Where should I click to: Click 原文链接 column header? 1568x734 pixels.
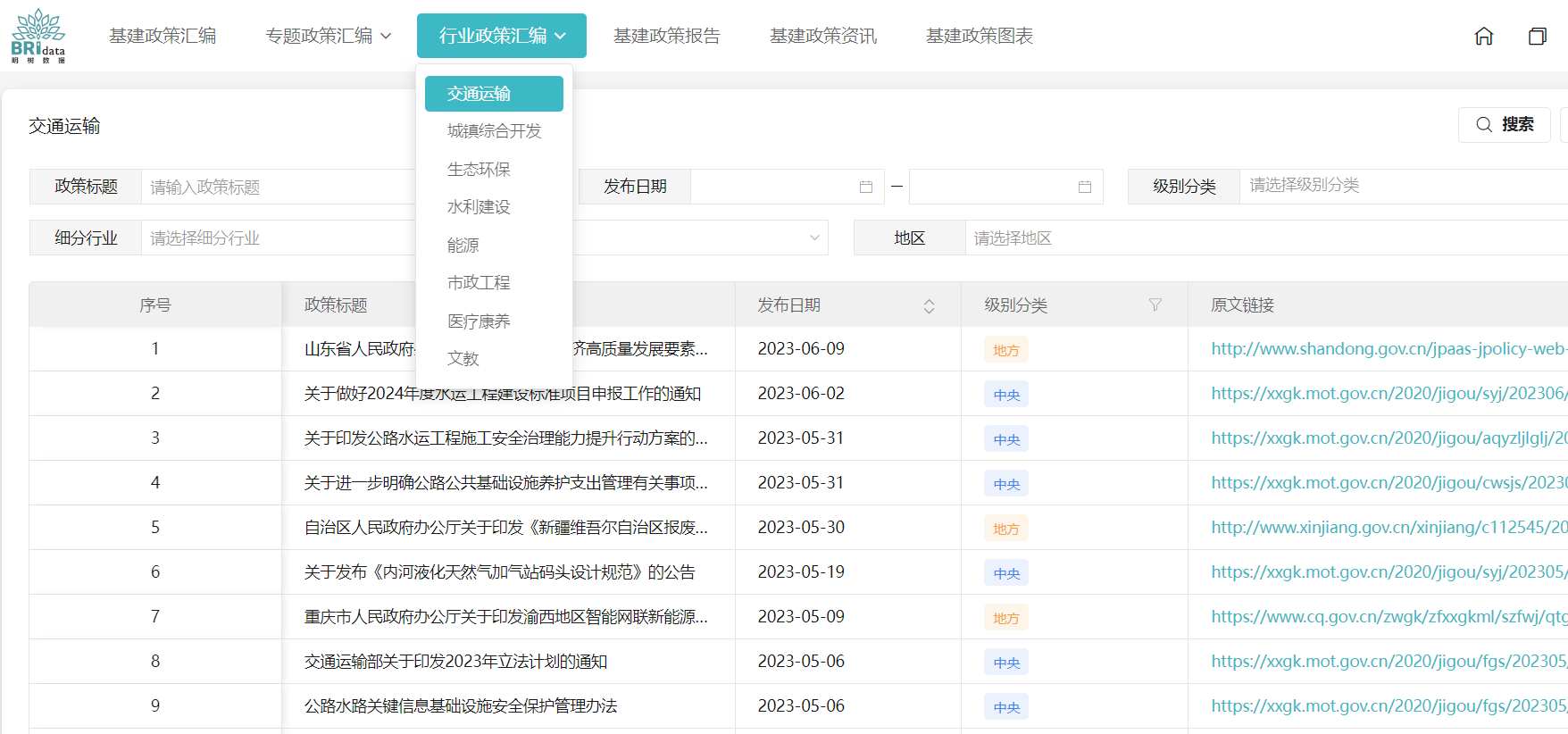(x=1242, y=305)
